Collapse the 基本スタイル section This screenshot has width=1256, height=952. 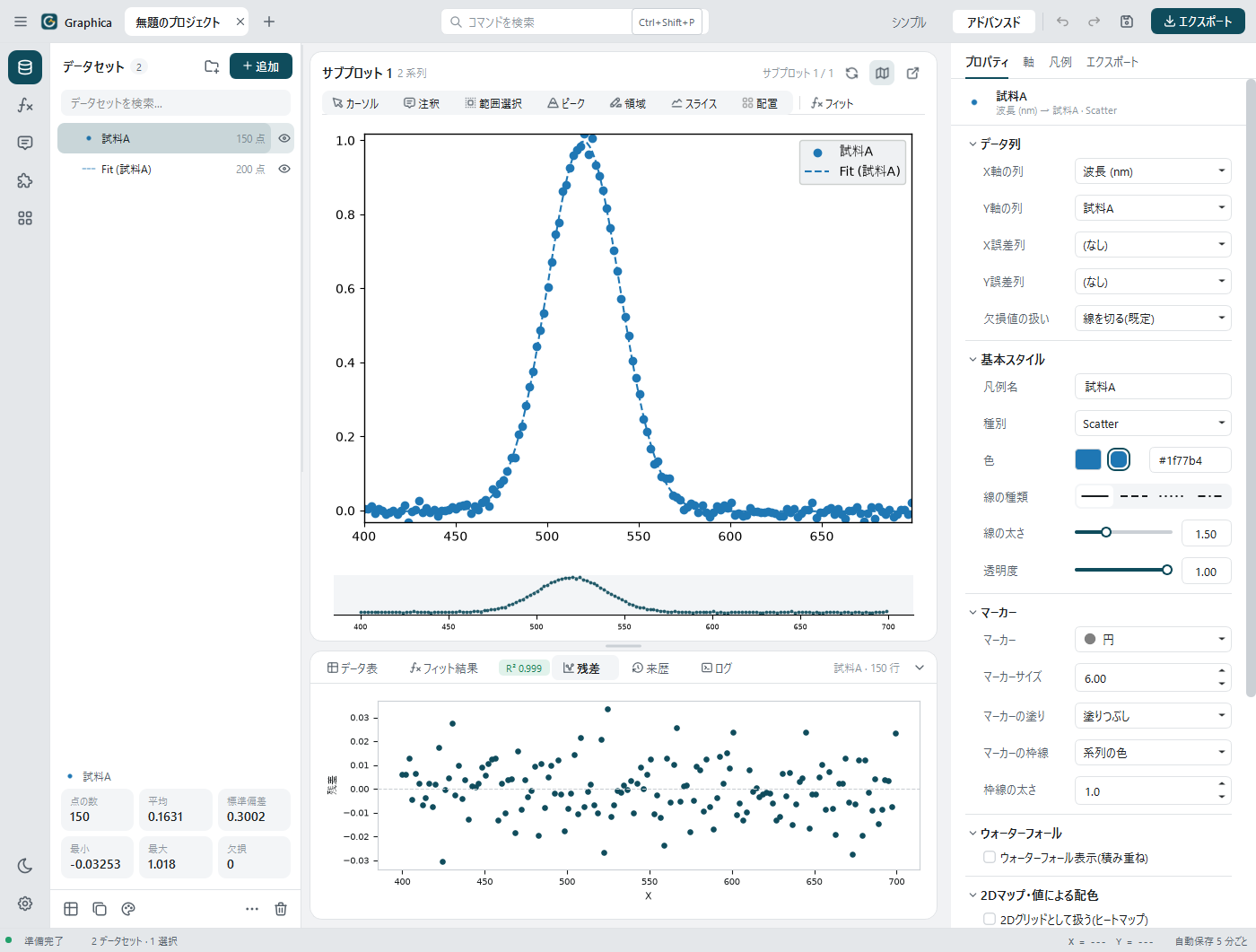coord(1007,359)
